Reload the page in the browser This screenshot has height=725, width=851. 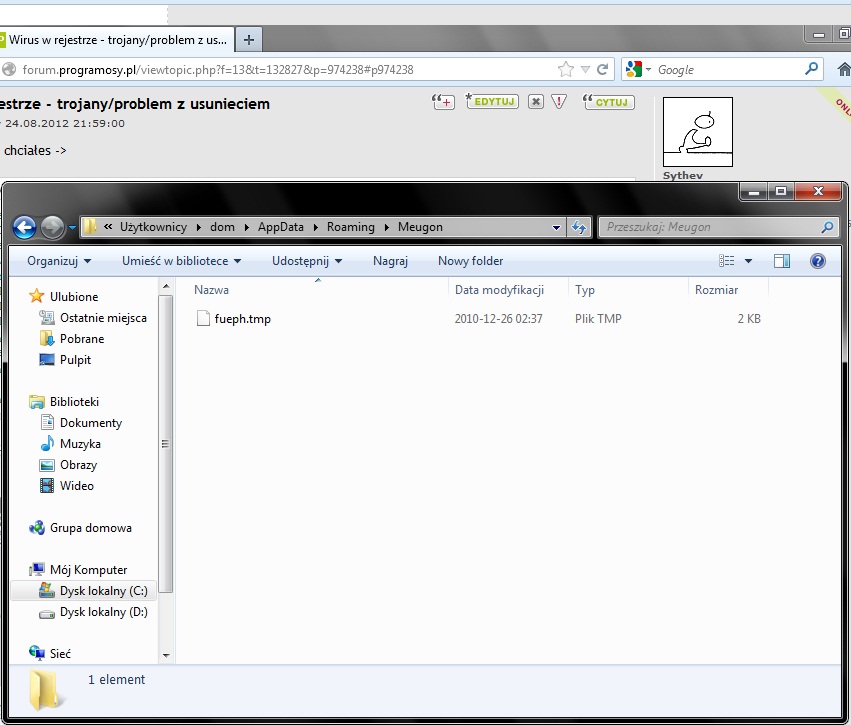point(602,70)
